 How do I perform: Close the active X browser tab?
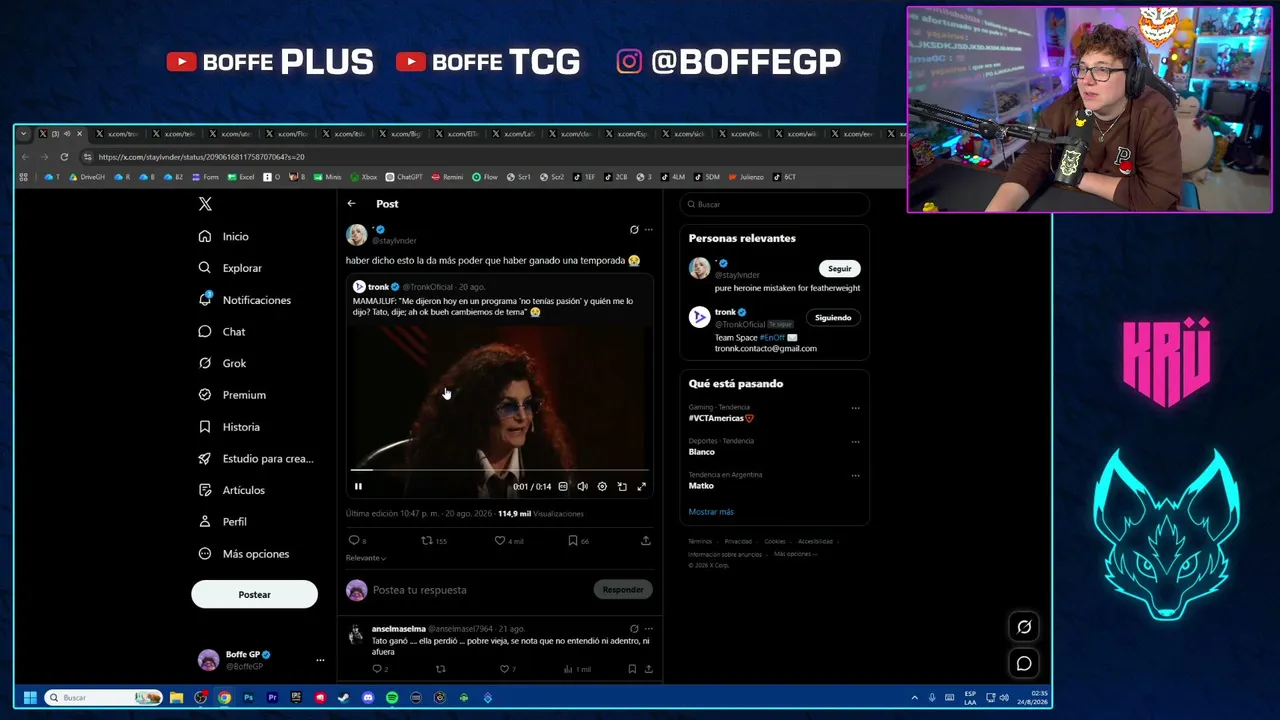pyautogui.click(x=79, y=134)
